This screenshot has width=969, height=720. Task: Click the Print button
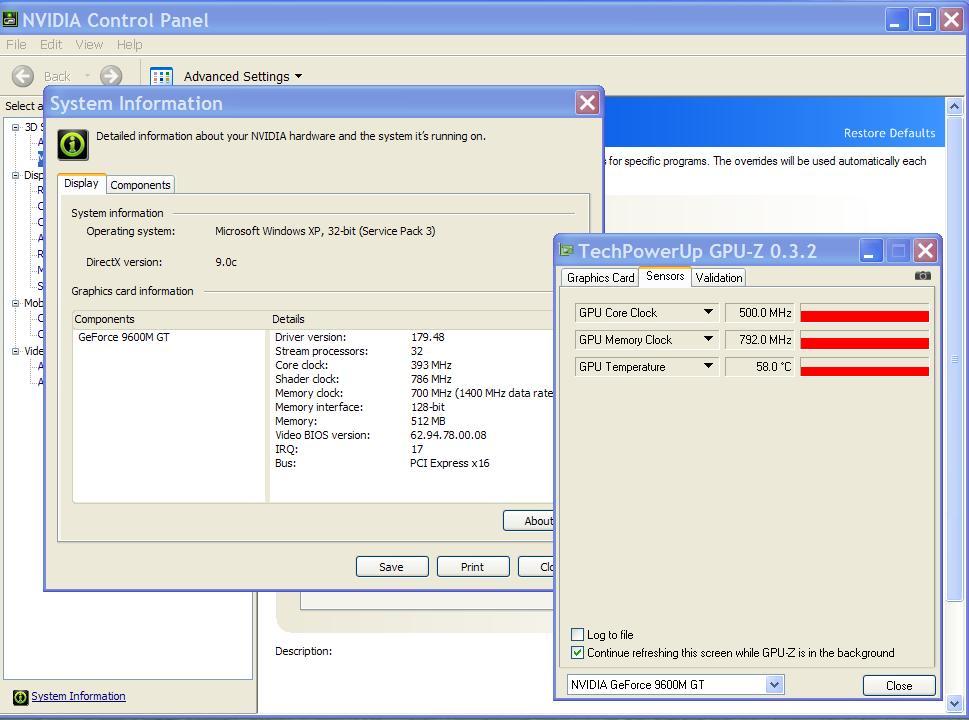coord(473,567)
